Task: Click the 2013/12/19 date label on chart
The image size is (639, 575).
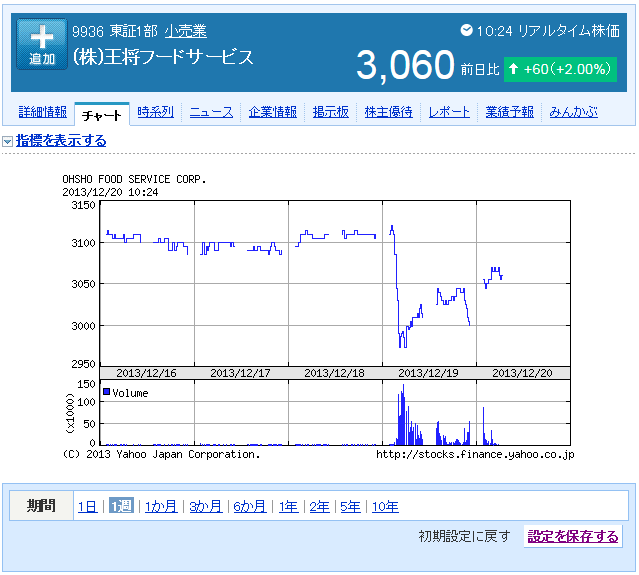Action: [x=428, y=373]
